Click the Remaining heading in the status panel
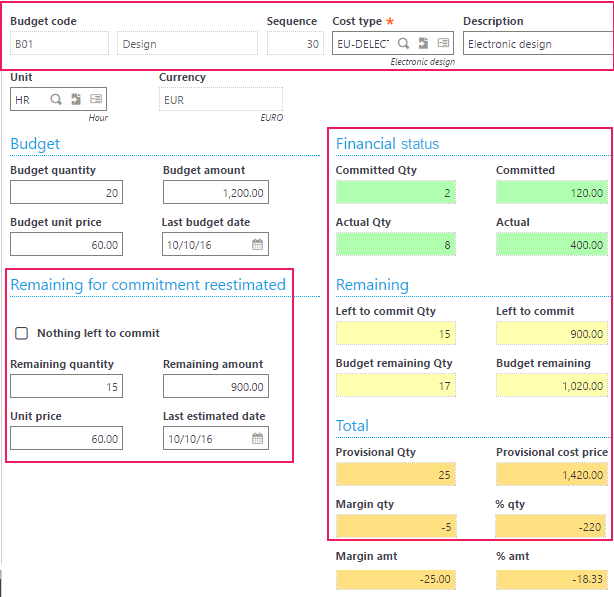 372,285
